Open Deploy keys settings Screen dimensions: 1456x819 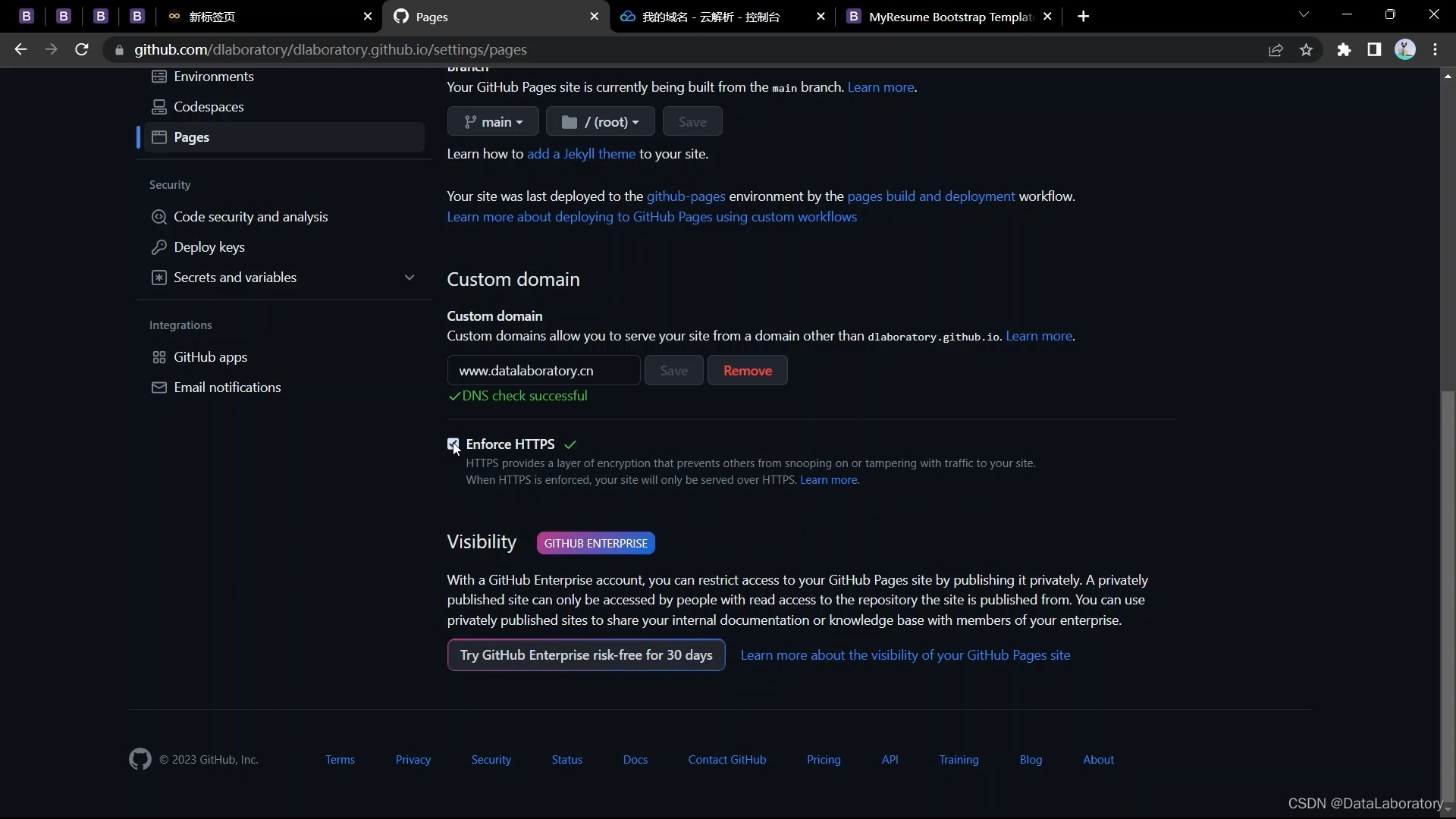point(209,247)
